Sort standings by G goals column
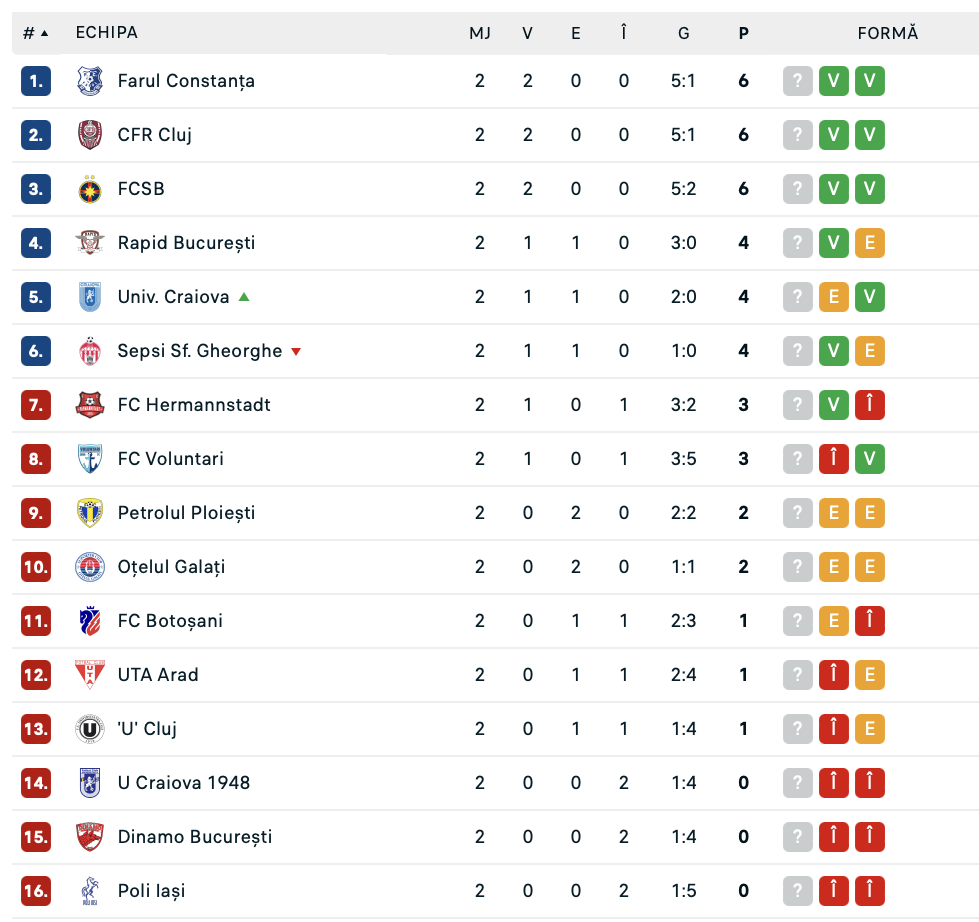The height and width of the screenshot is (922, 979). pos(683,33)
